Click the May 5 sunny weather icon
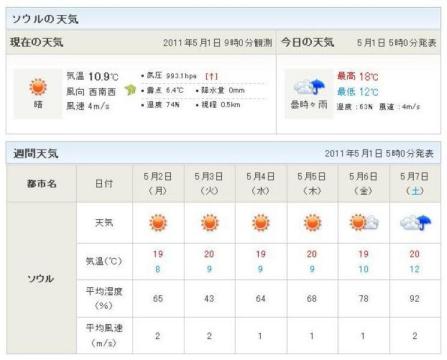The height and width of the screenshot is (360, 447). point(312,223)
